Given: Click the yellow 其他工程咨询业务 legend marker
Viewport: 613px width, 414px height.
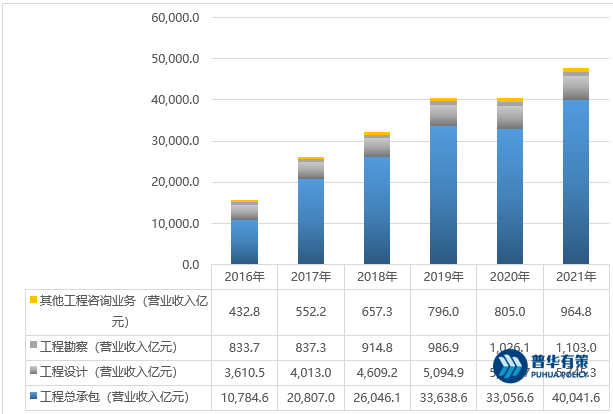Looking at the screenshot, I should coord(34,299).
